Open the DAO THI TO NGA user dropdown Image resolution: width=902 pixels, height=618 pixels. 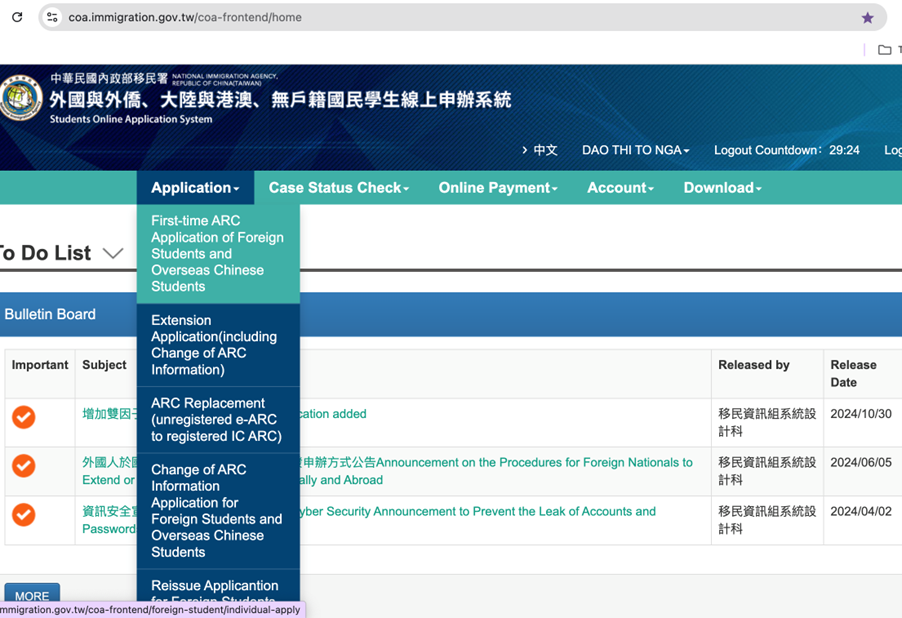coord(636,150)
